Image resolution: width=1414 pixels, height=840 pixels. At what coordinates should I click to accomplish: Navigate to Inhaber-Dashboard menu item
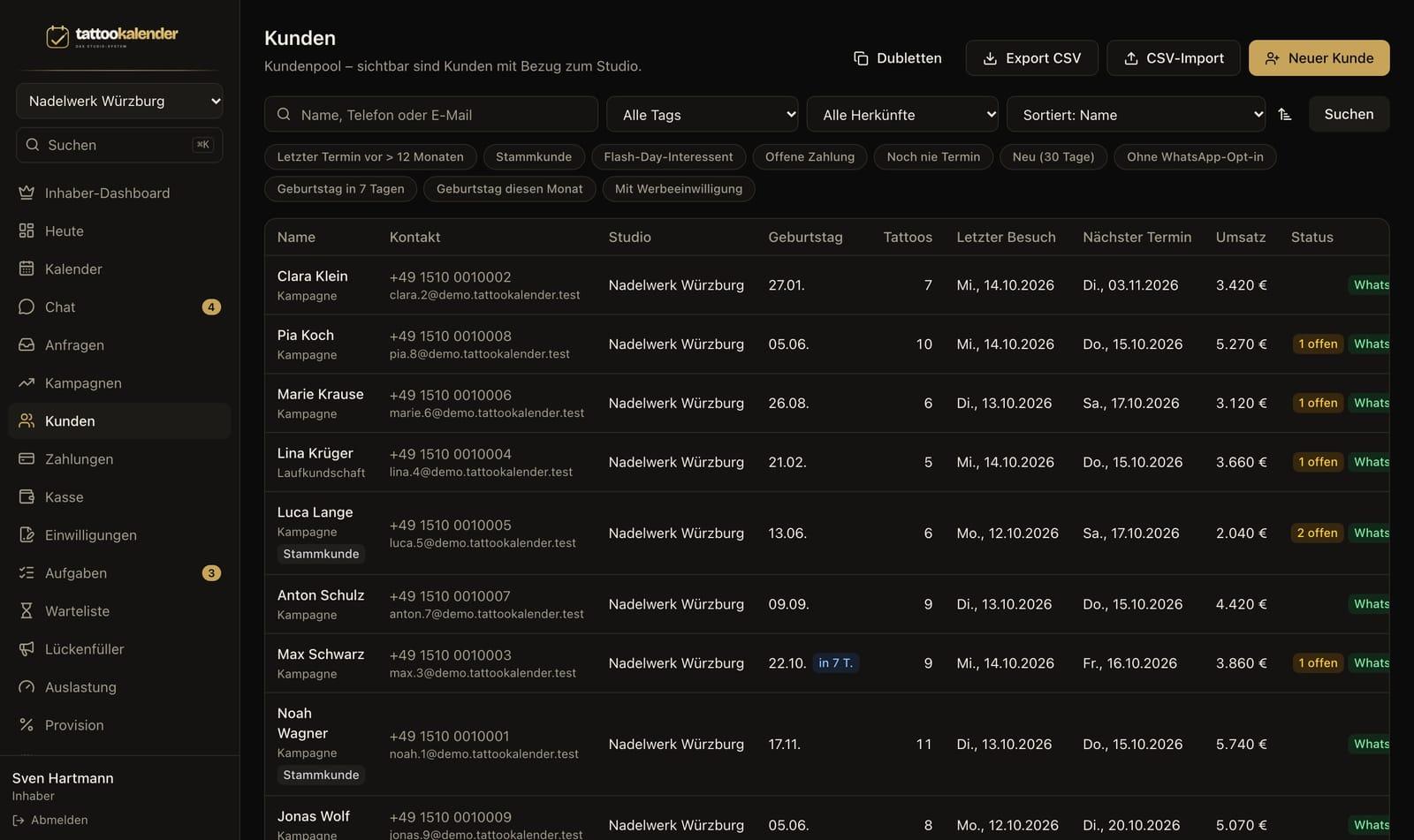click(119, 193)
